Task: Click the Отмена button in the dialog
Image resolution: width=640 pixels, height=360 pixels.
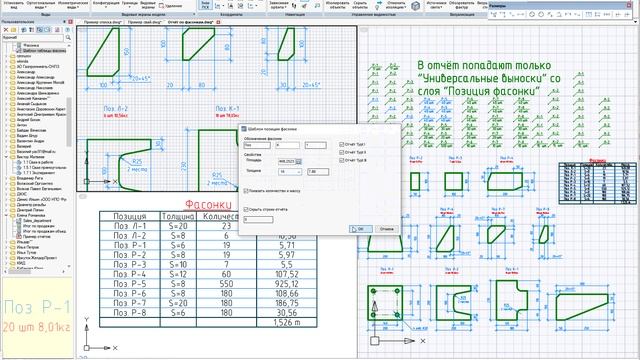Action: [386, 229]
